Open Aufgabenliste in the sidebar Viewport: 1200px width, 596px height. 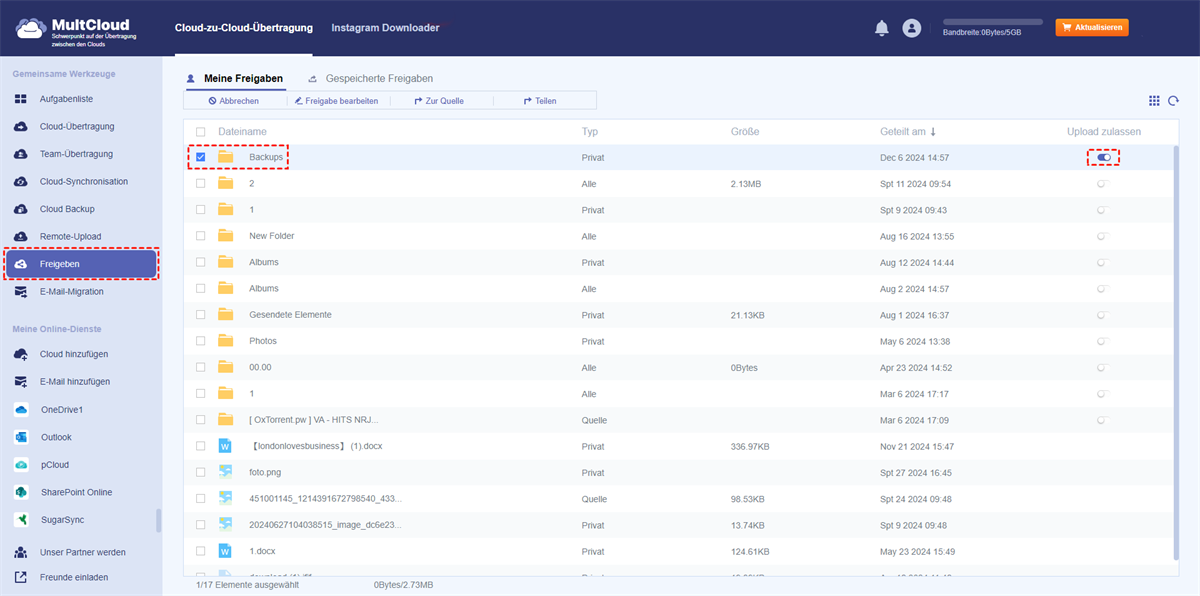(66, 99)
